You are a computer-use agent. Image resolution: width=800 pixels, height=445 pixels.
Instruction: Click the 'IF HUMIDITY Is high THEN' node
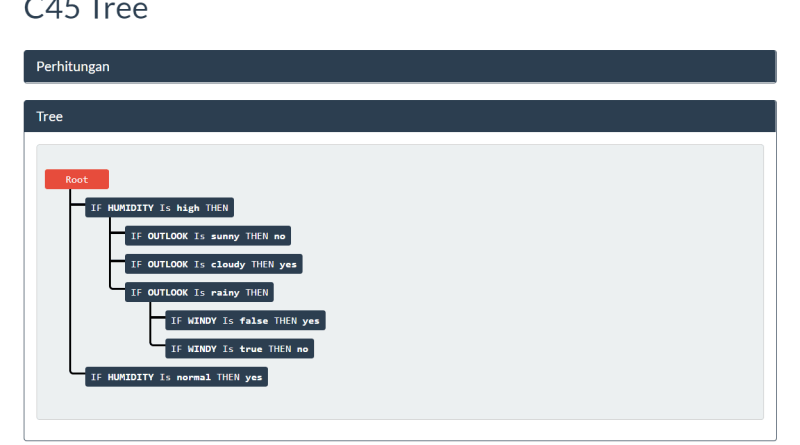click(x=159, y=208)
